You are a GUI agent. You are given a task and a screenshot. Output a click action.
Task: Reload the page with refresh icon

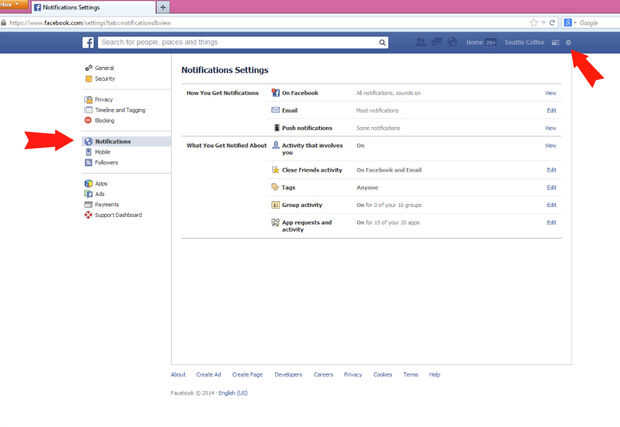click(552, 23)
